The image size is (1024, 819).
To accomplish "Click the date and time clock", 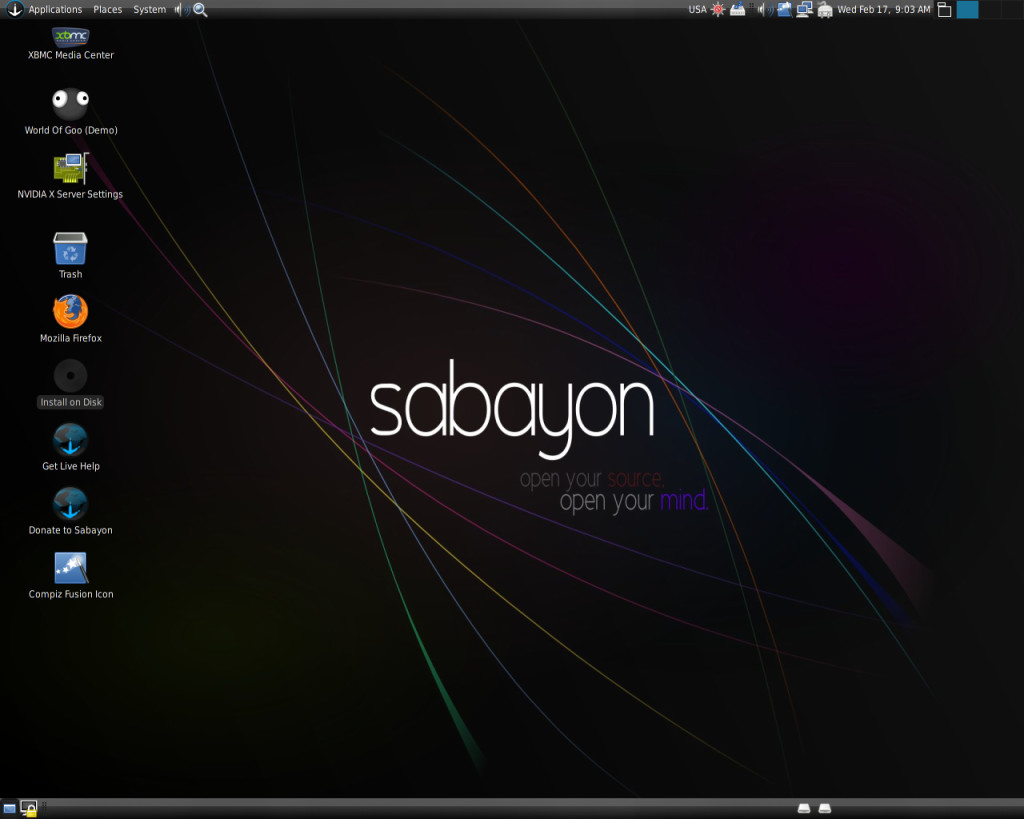I will (x=883, y=10).
